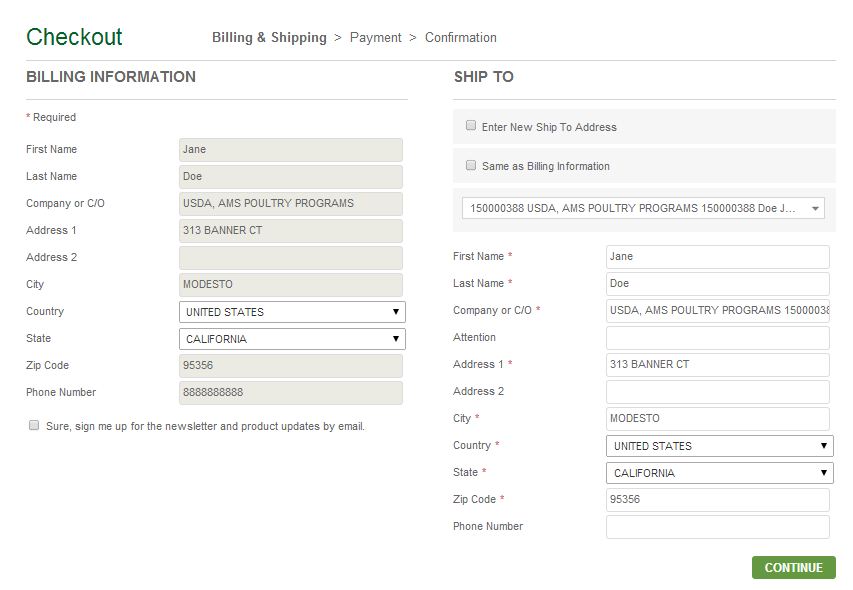Expand the saved ship-to address dropdown

643,208
